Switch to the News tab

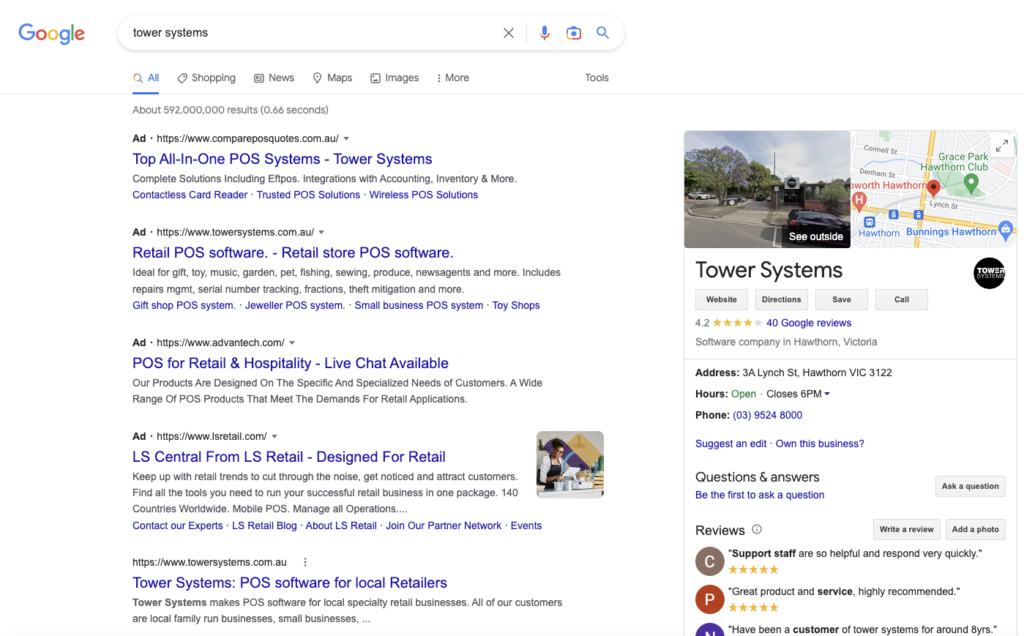pyautogui.click(x=274, y=78)
